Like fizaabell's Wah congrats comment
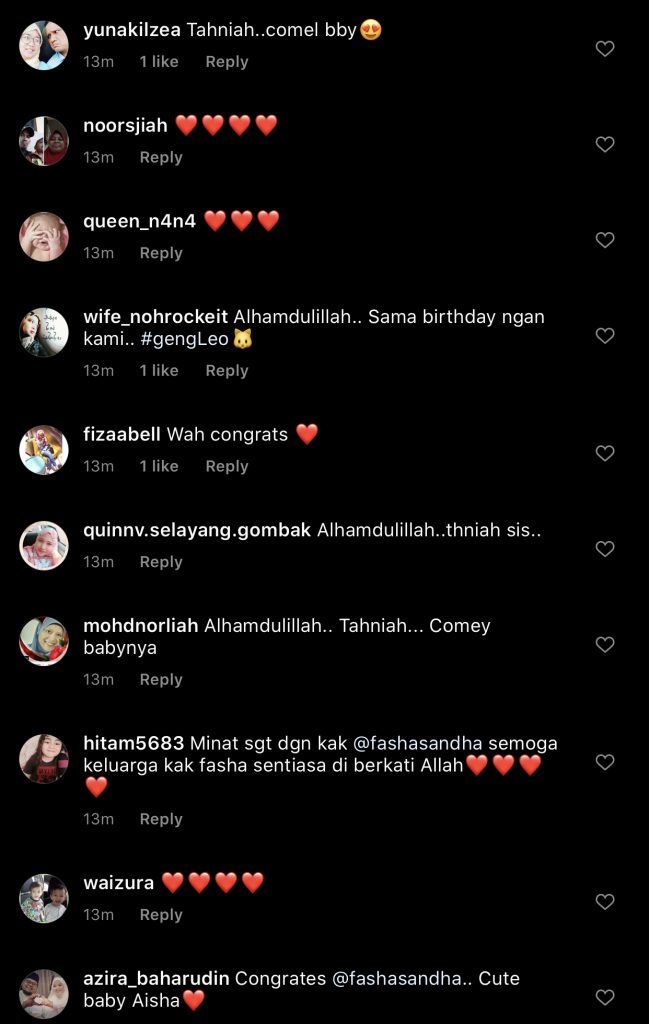Screen dimensions: 649x1024 point(605,453)
